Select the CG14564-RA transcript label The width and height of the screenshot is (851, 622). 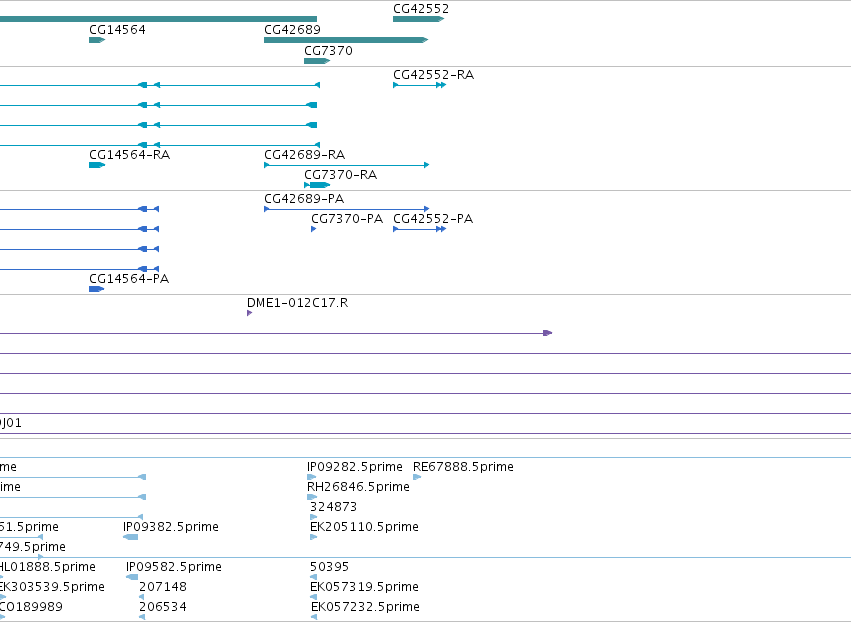(129, 155)
